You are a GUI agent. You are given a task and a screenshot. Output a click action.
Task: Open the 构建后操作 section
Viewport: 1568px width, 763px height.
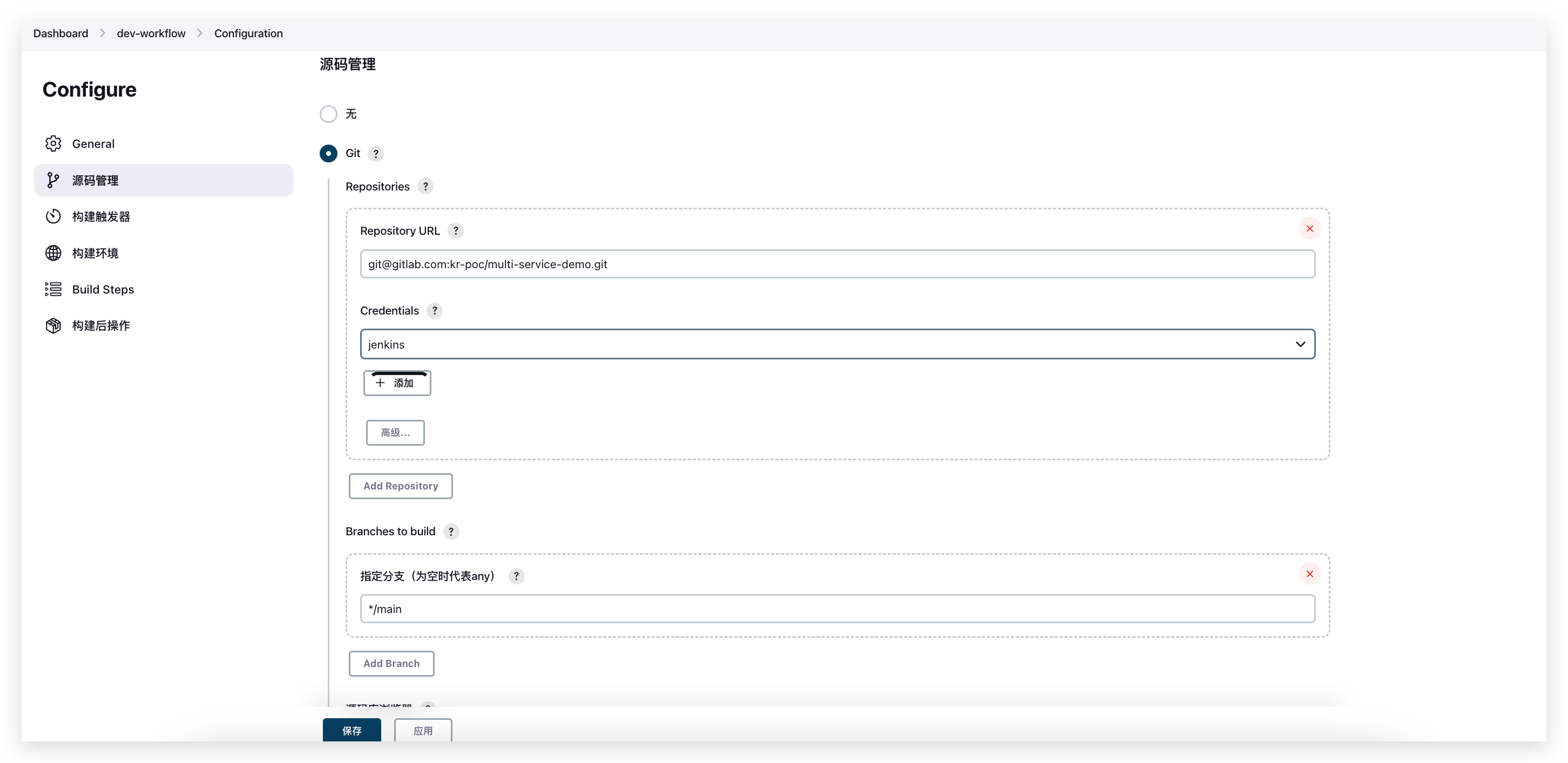pyautogui.click(x=163, y=325)
